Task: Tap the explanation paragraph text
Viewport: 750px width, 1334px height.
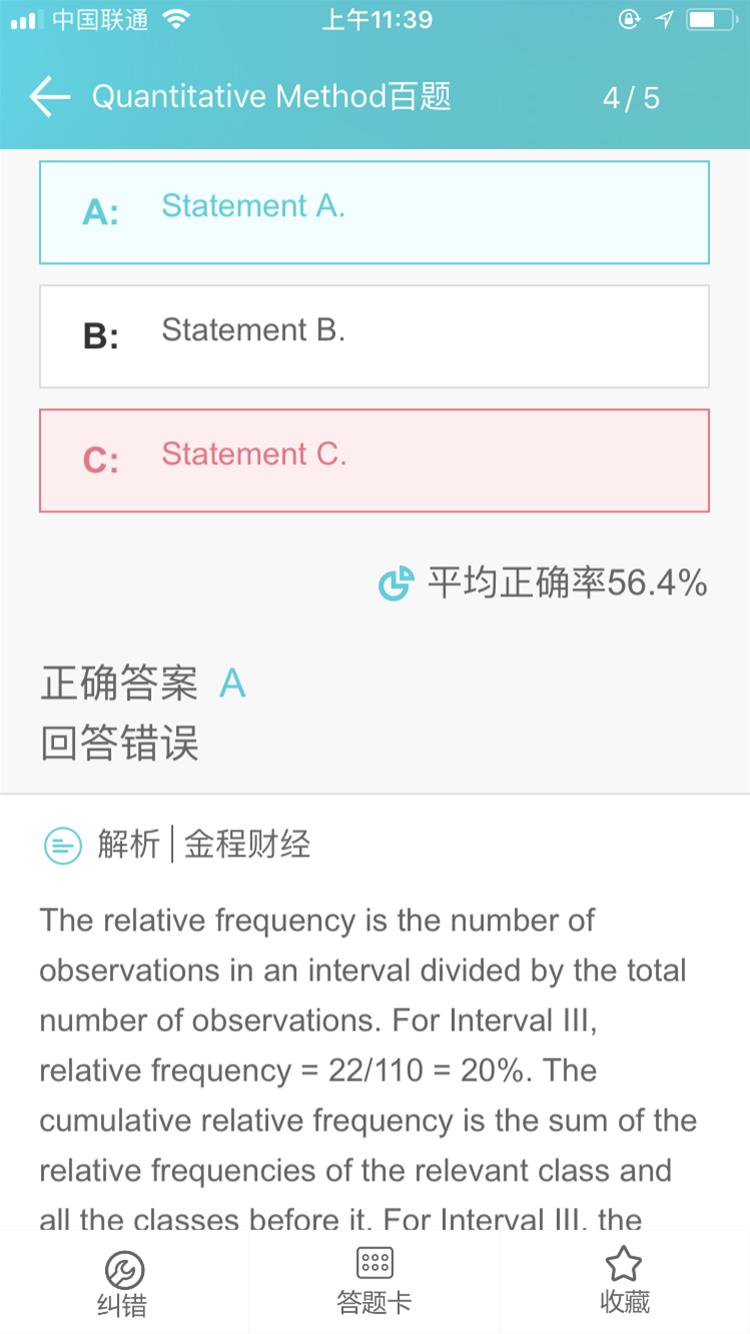Action: point(368,1070)
